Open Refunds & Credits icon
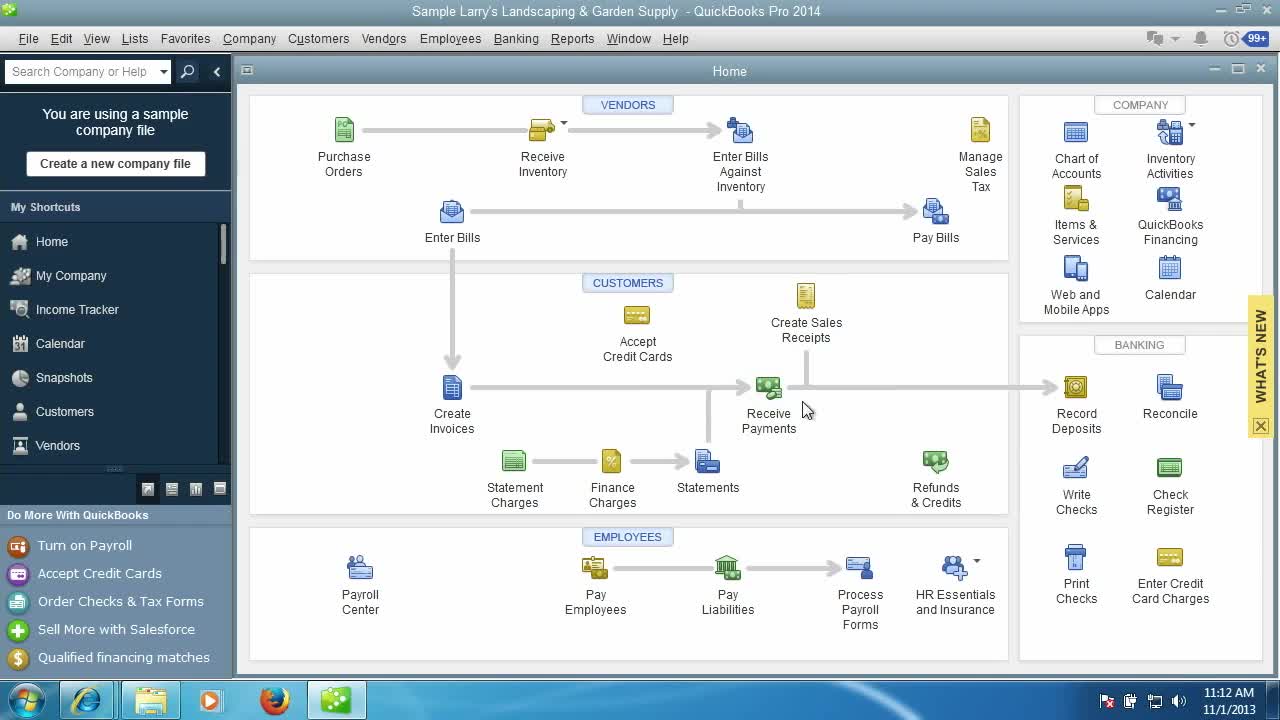The width and height of the screenshot is (1280, 720). coord(936,461)
